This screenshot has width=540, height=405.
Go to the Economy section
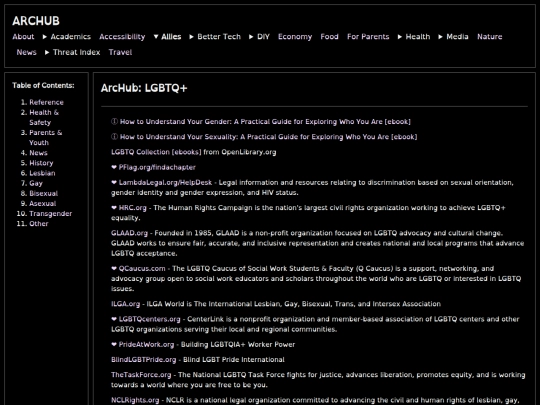click(295, 37)
